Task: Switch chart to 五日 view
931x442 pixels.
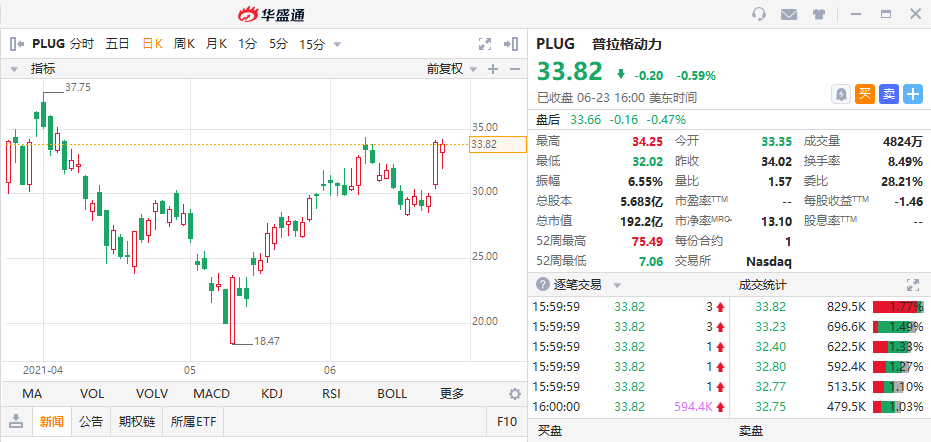Action: [x=118, y=43]
